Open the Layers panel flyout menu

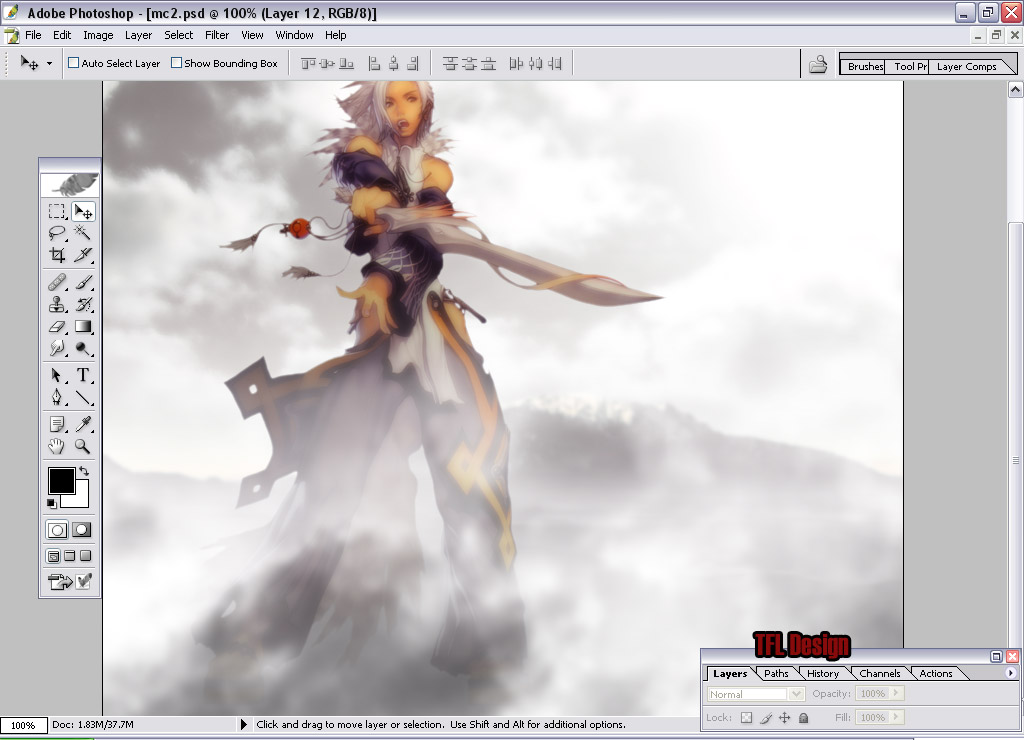tap(1010, 673)
